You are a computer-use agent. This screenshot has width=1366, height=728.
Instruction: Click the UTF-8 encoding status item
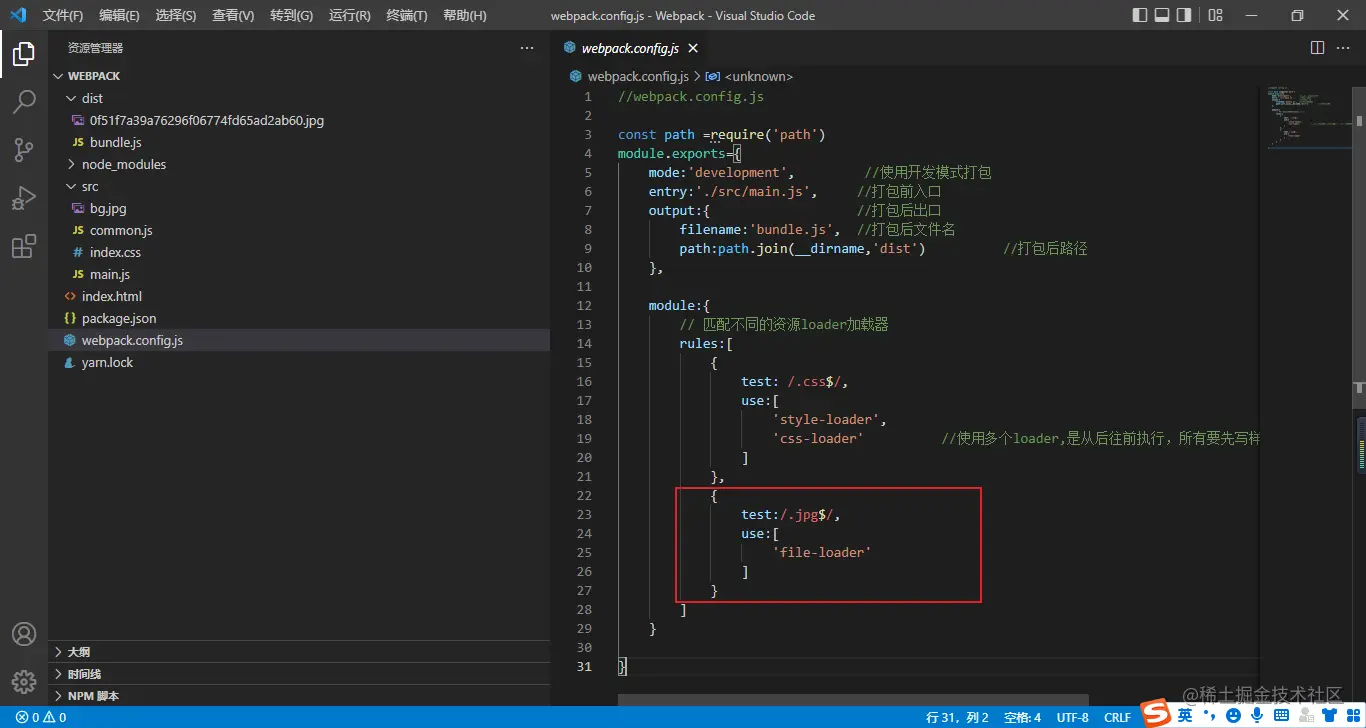click(1072, 717)
